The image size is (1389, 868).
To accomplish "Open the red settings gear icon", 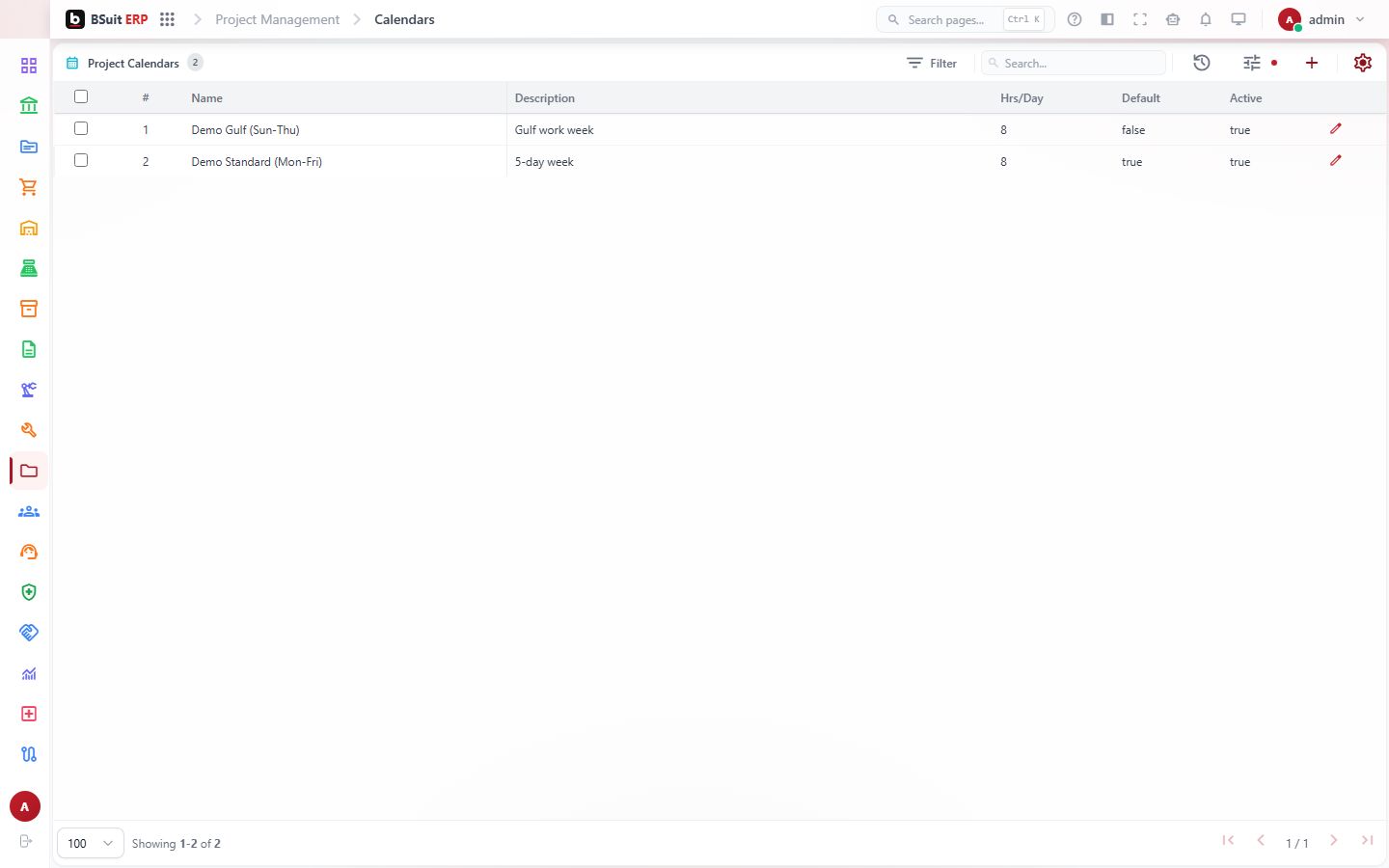I will 1363,63.
